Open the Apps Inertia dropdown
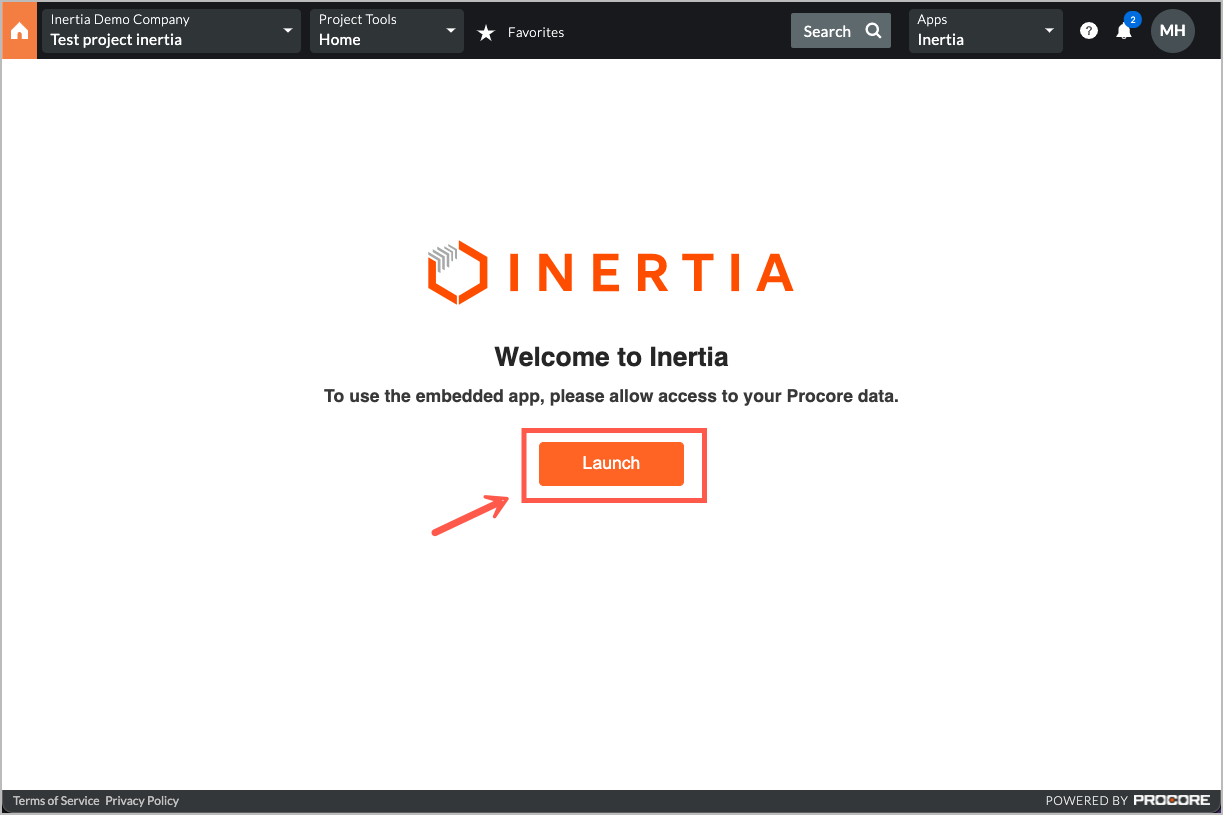The image size is (1223, 815). click(985, 31)
